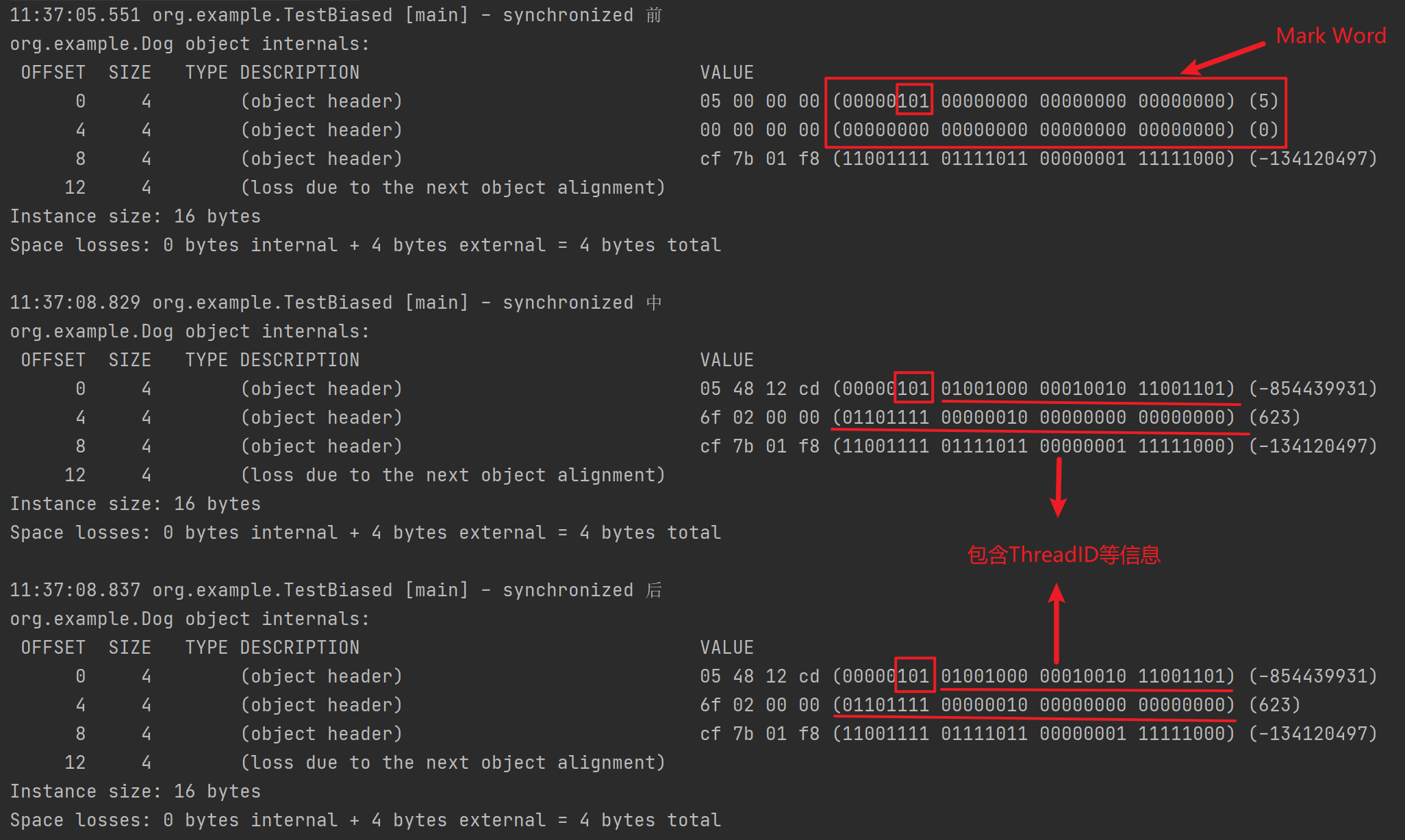Click the hex bytes "6f 02 00 00" in the last dump

tap(759, 705)
